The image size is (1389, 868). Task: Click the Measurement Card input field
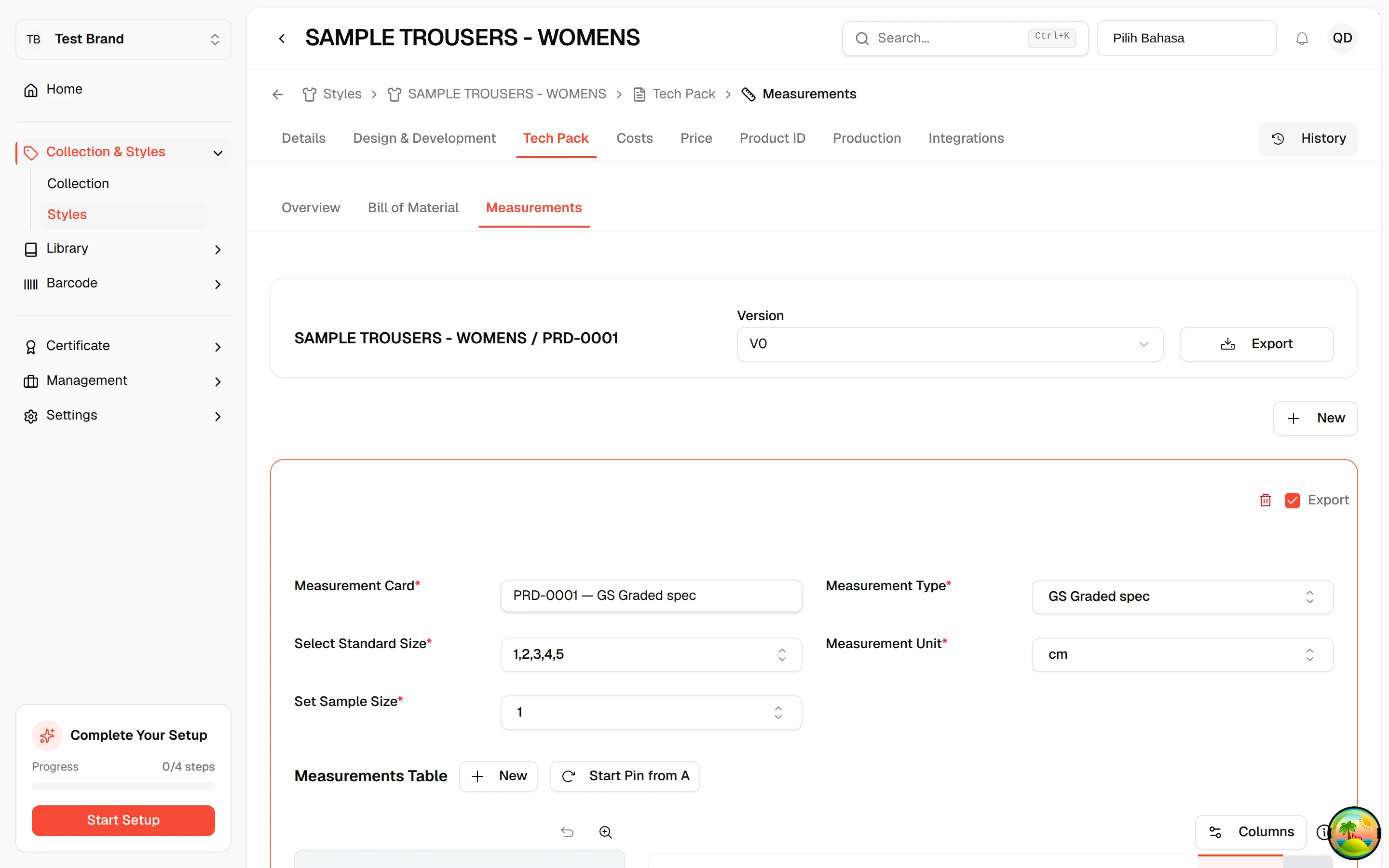(651, 596)
